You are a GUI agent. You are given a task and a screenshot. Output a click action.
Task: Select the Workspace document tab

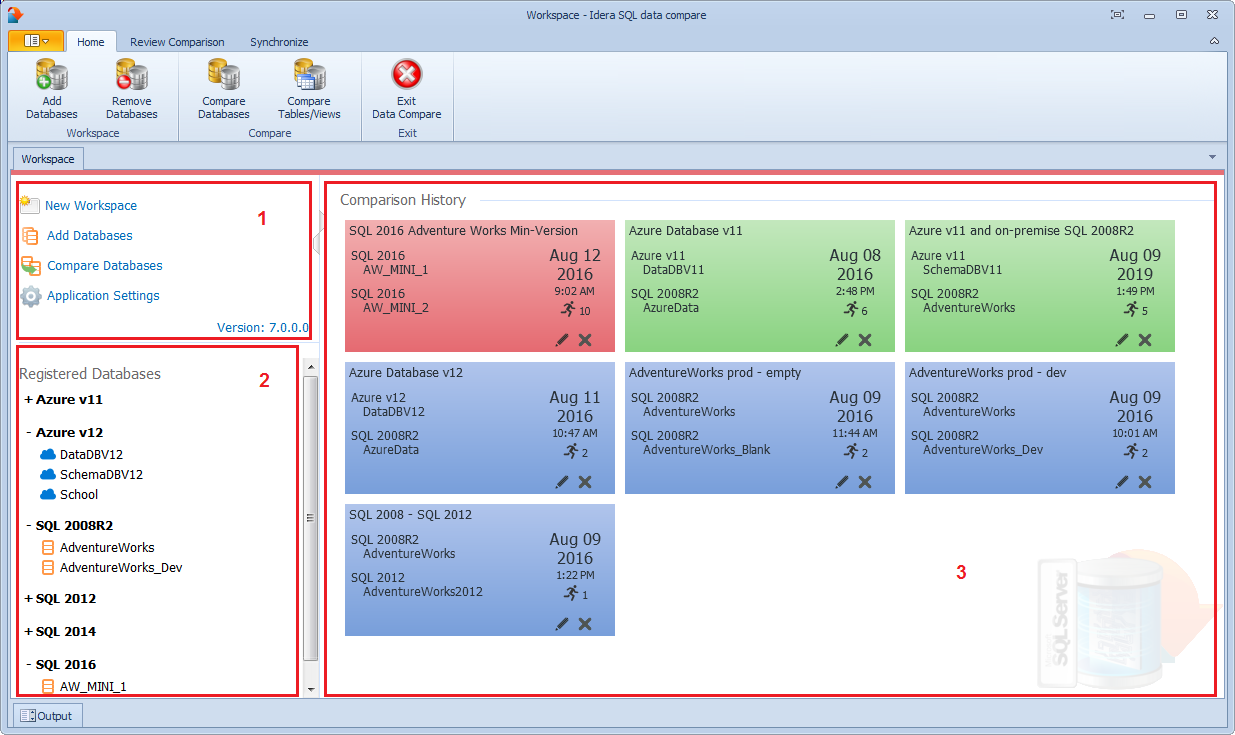(48, 159)
